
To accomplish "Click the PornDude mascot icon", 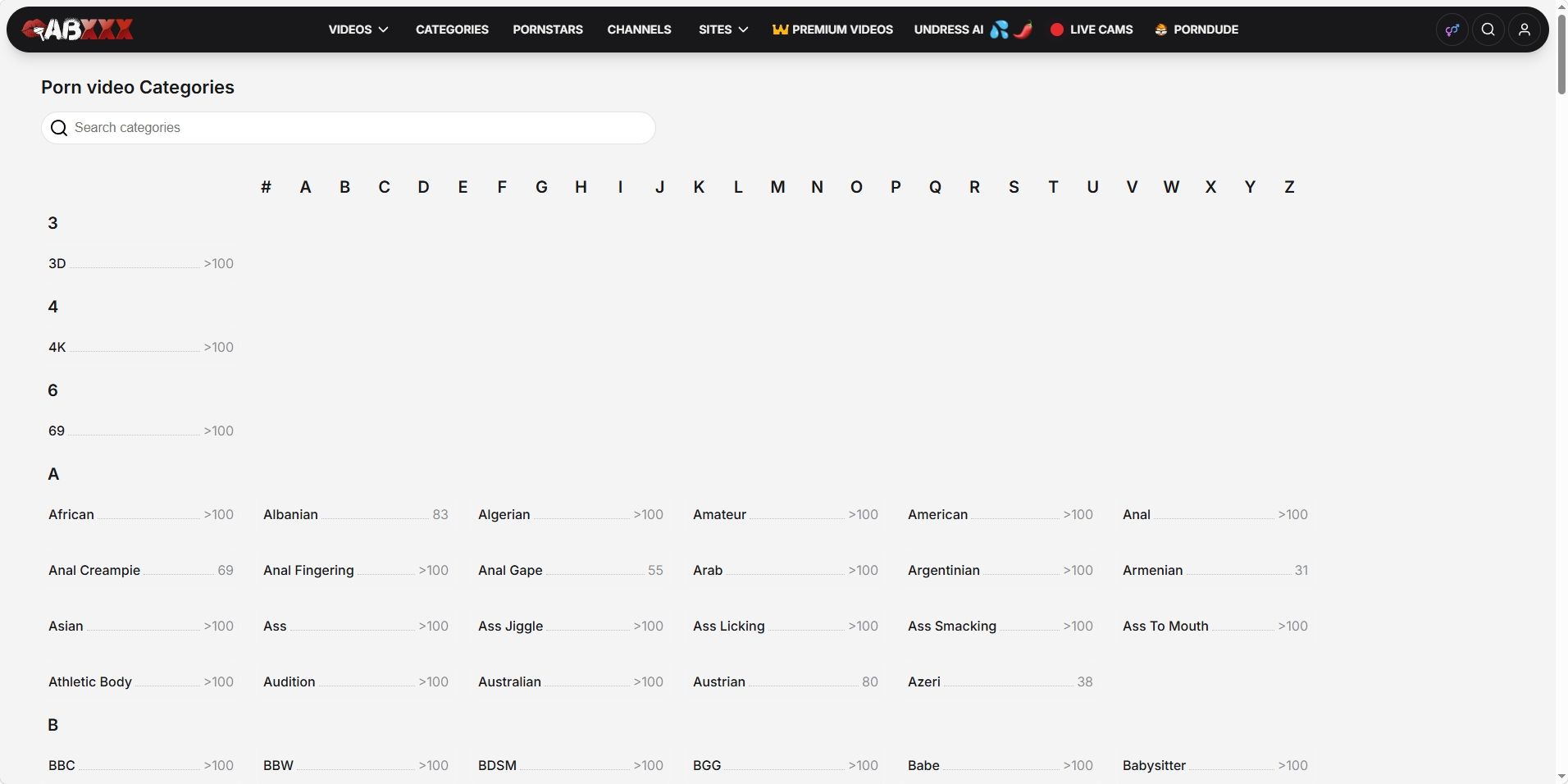I will click(1161, 30).
